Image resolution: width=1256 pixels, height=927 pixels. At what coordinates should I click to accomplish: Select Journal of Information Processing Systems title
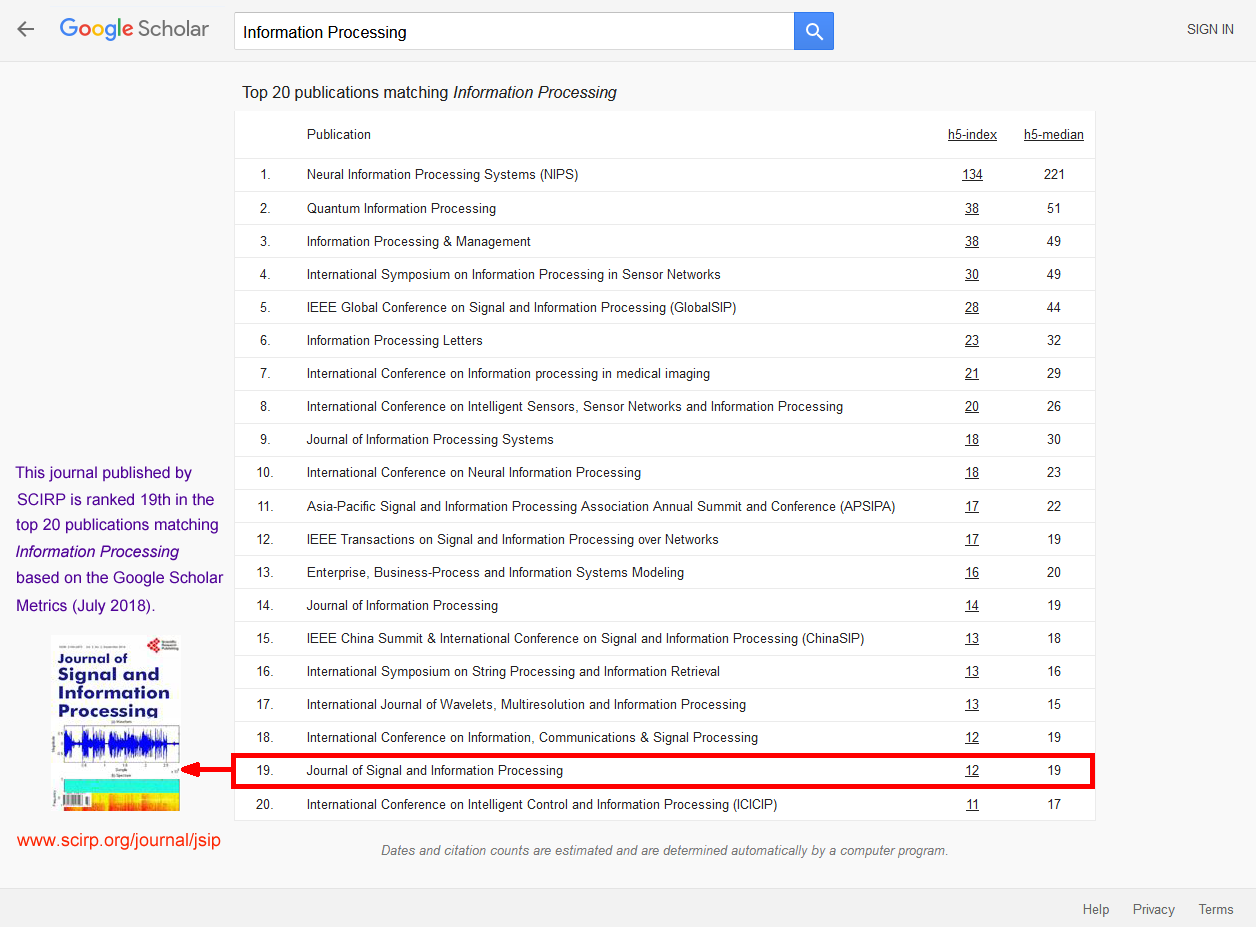[431, 440]
